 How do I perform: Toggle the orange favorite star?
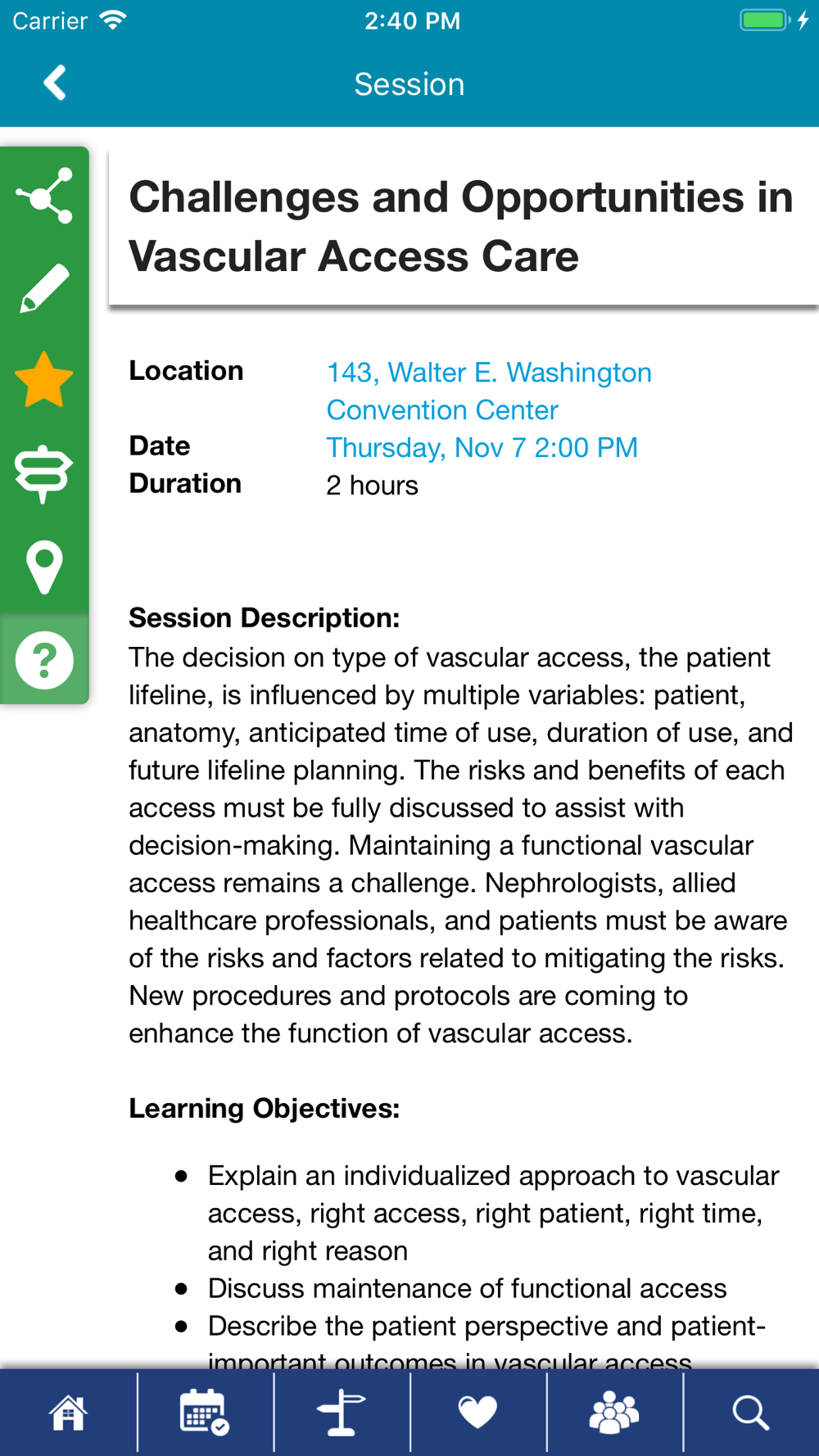click(45, 380)
